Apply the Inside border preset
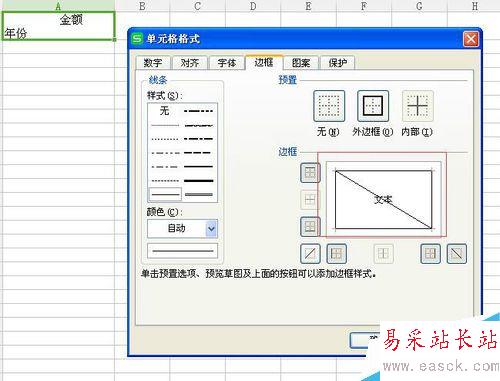This screenshot has width=500, height=381. click(417, 106)
